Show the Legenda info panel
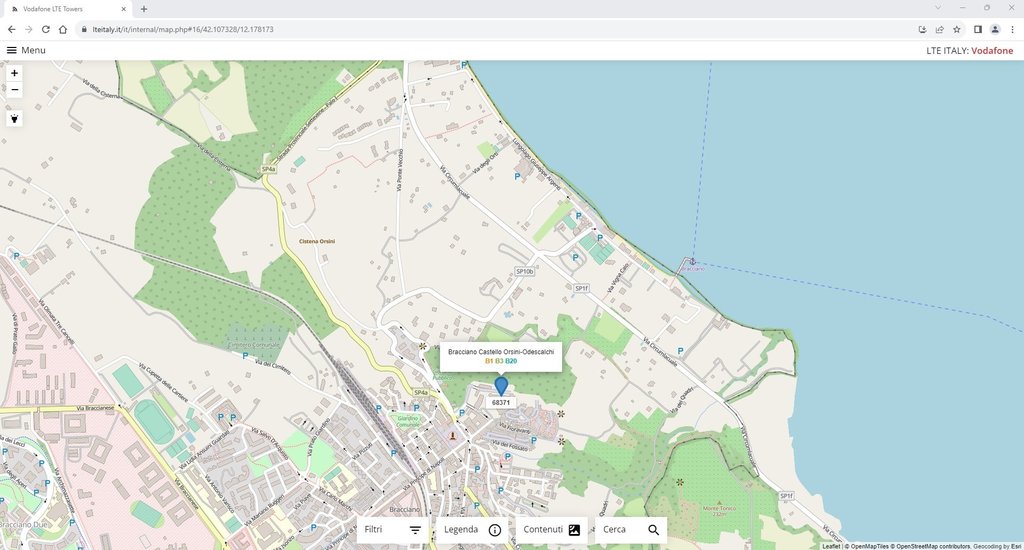 [x=472, y=530]
